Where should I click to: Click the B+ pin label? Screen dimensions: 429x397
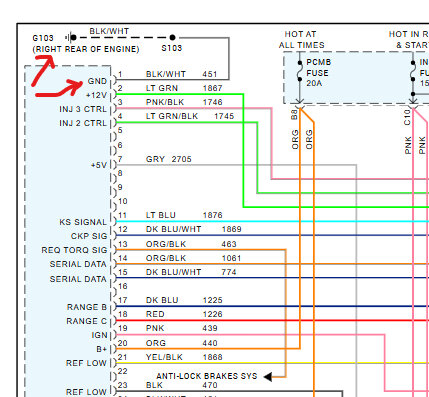pos(102,349)
